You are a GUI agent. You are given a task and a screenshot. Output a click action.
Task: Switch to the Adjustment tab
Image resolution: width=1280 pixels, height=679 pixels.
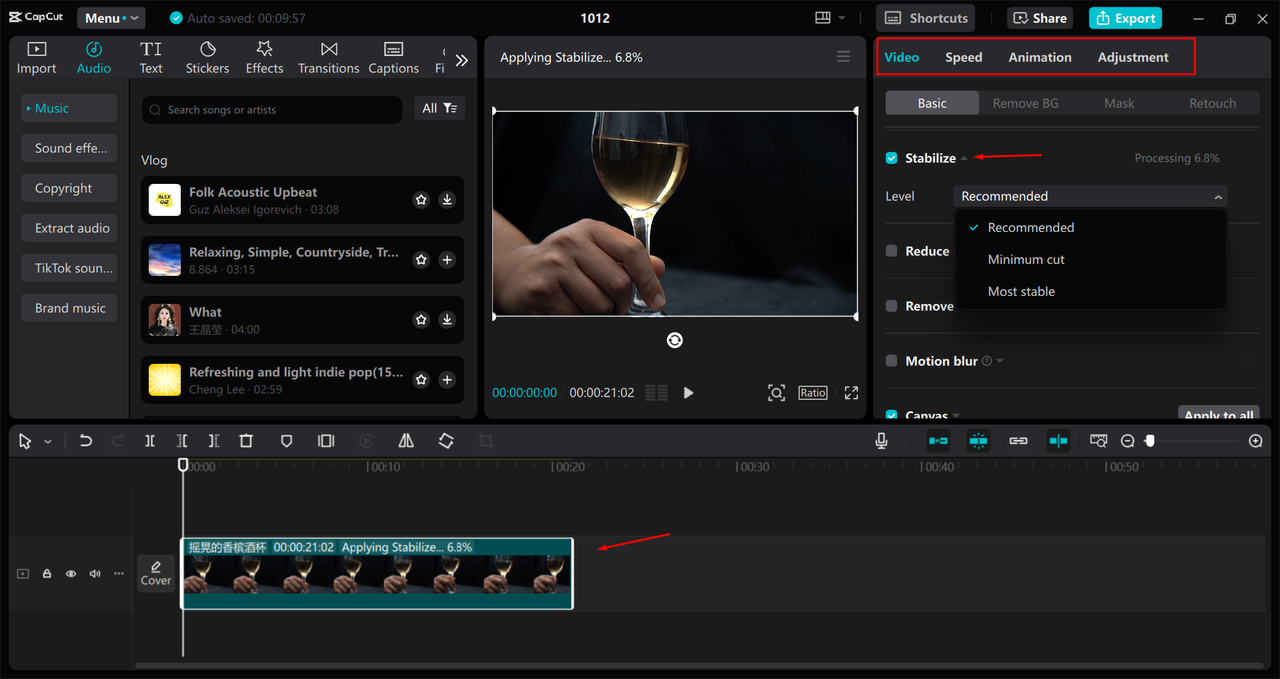[x=1133, y=57]
